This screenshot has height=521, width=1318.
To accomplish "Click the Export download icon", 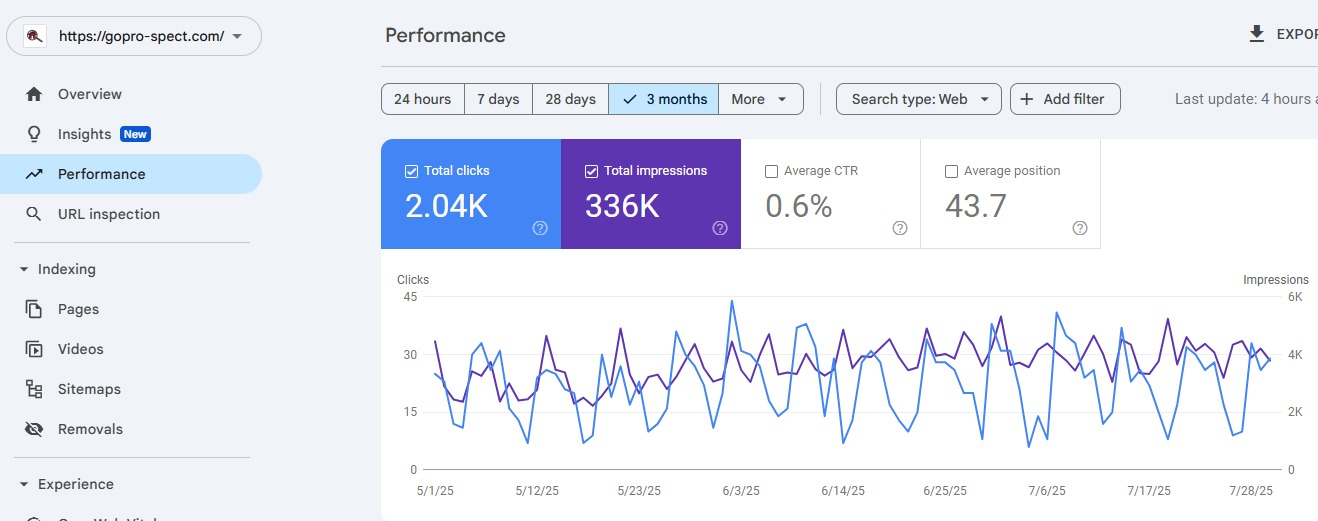I will (x=1257, y=34).
